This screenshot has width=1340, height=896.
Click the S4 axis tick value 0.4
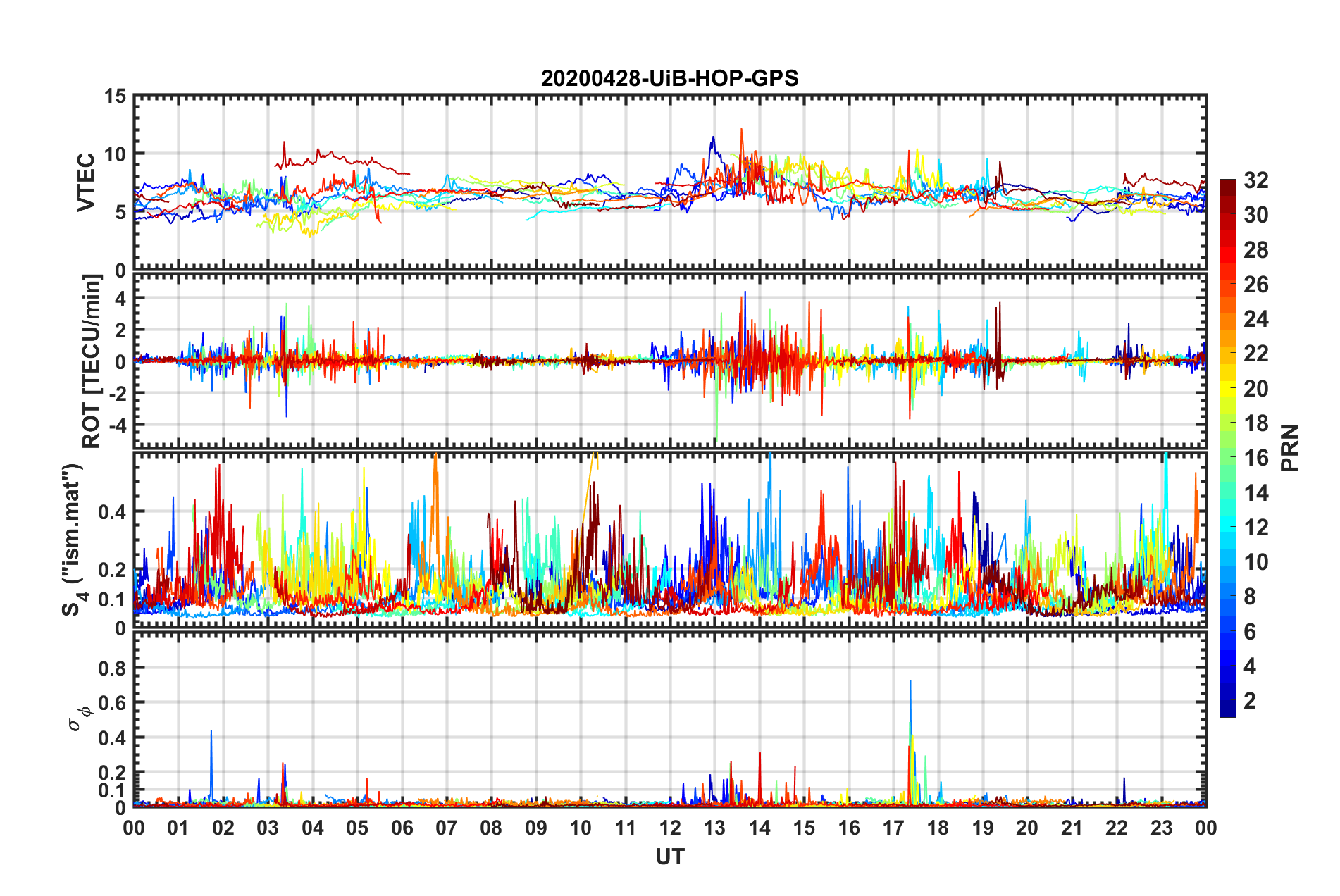click(111, 512)
